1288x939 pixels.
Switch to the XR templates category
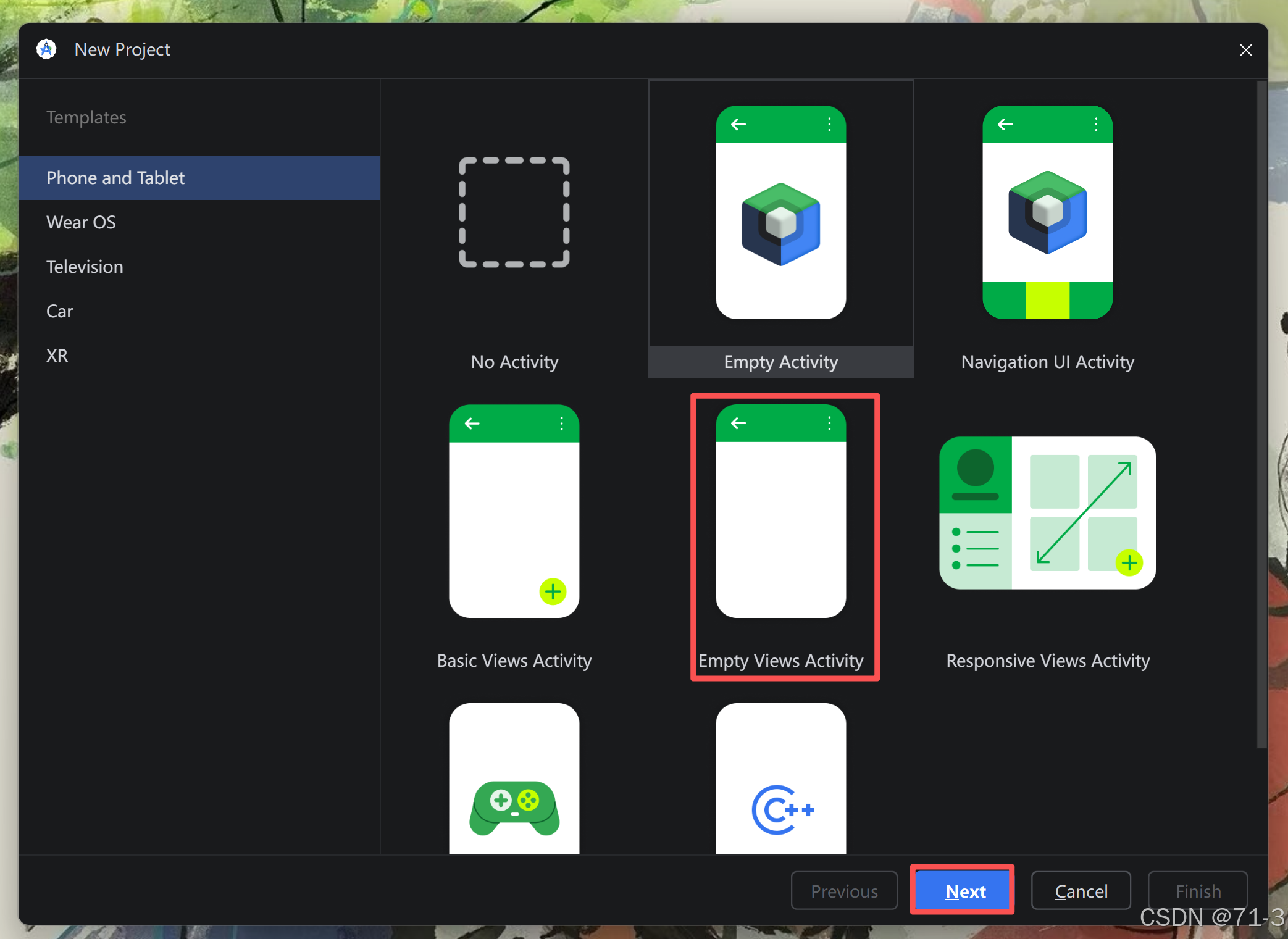click(57, 356)
